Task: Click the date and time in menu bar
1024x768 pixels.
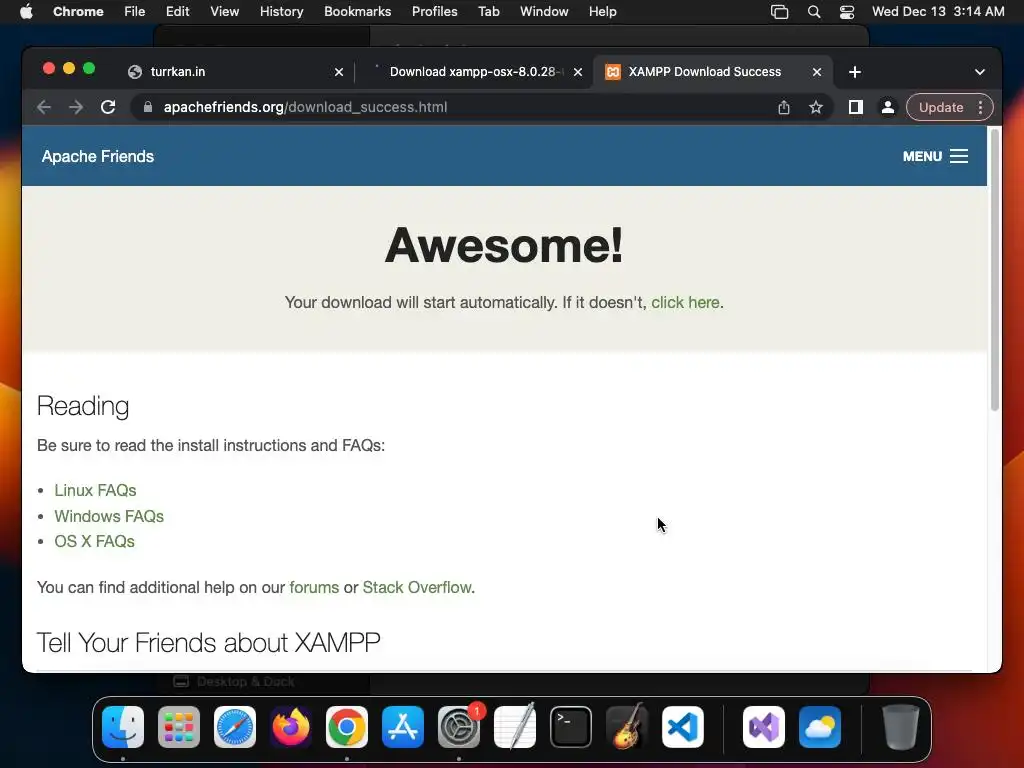Action: click(938, 12)
